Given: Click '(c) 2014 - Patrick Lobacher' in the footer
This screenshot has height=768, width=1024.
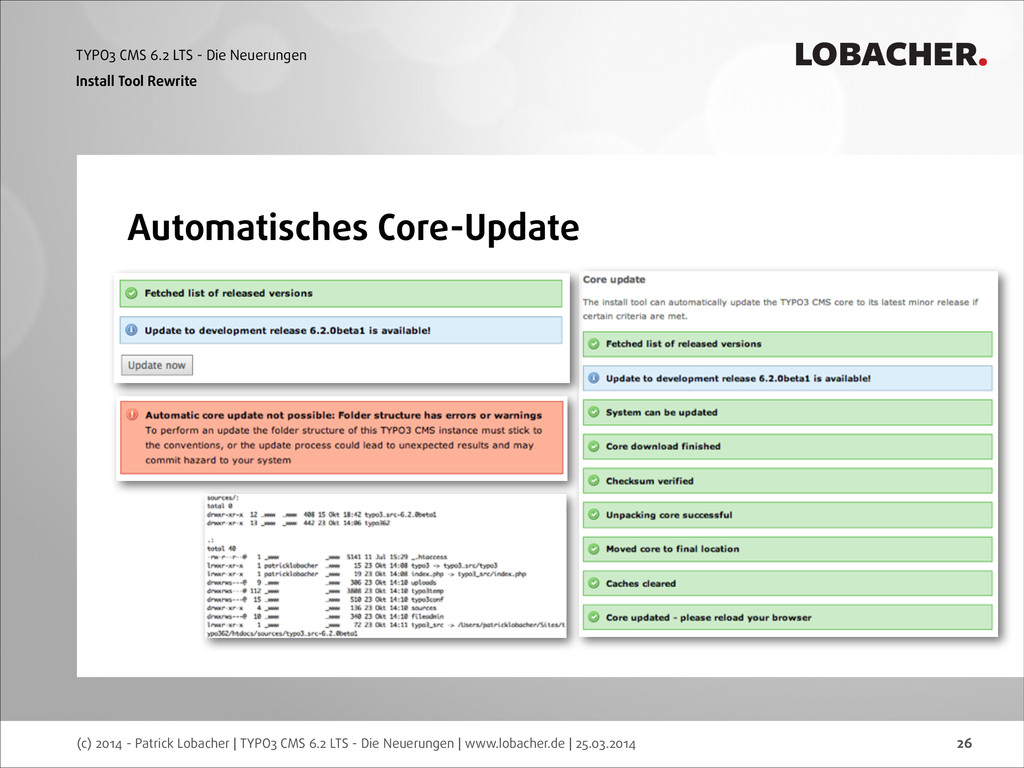Looking at the screenshot, I should click(x=153, y=743).
